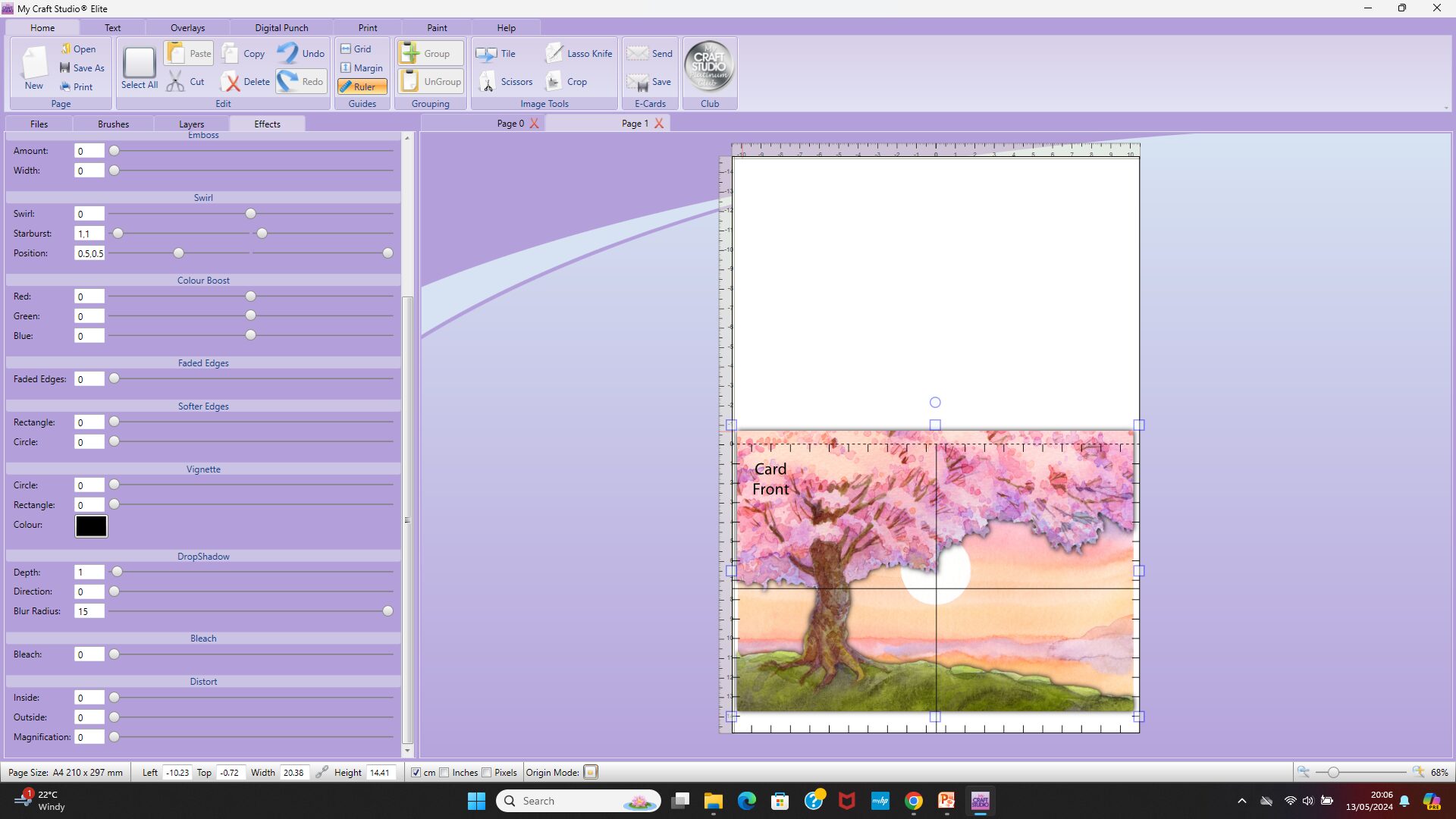
Task: Open the Files panel tab
Action: pos(39,124)
